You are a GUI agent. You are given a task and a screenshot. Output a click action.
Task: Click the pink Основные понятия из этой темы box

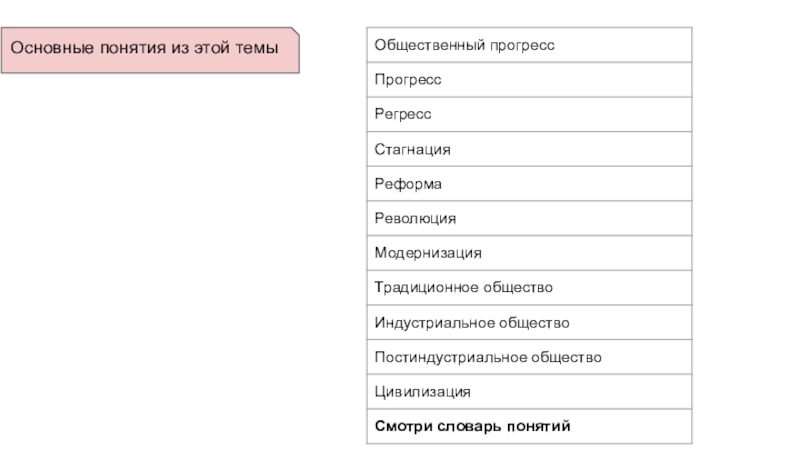pos(150,50)
